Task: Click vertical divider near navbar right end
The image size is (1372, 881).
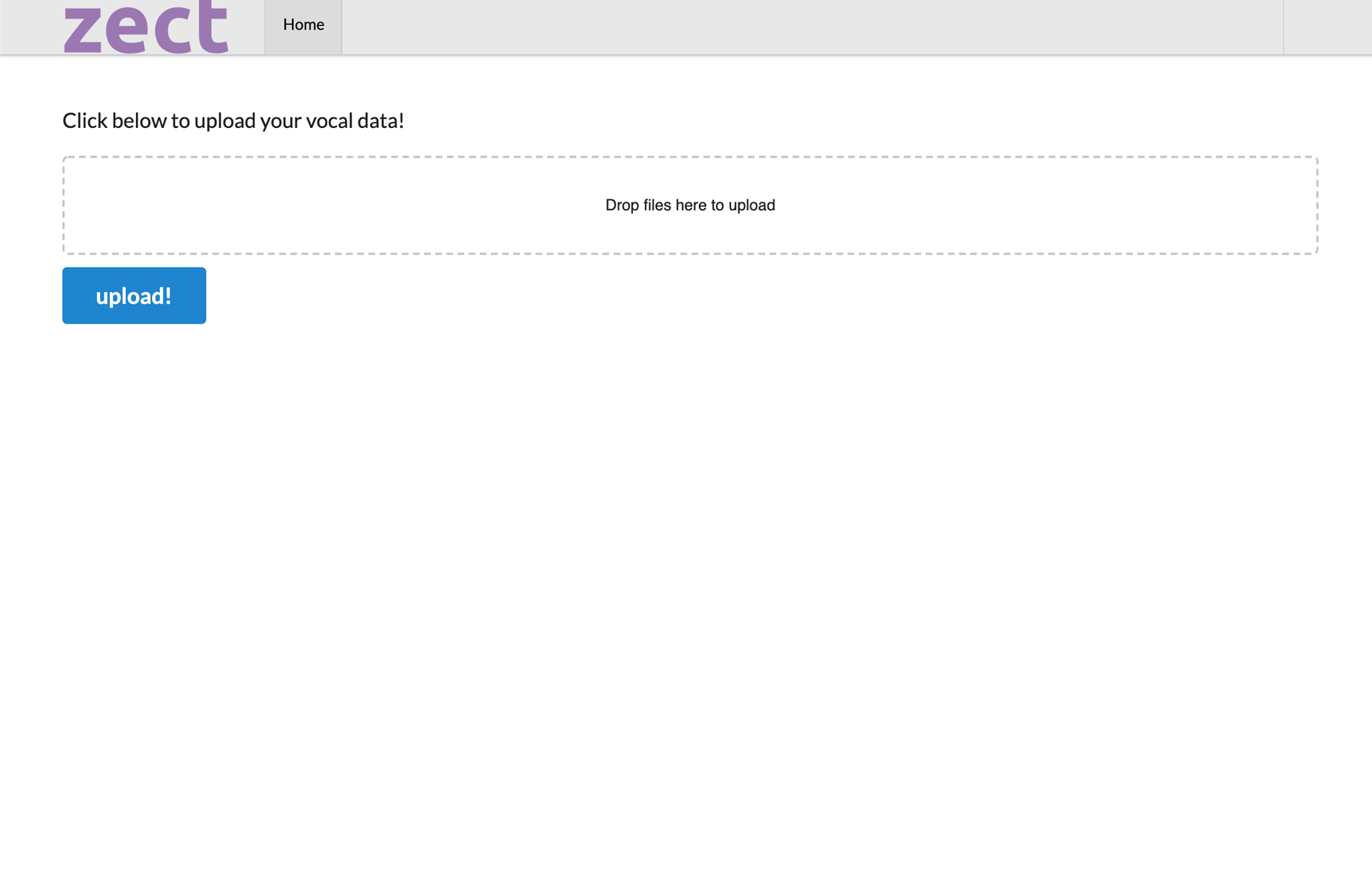Action: [x=1283, y=27]
